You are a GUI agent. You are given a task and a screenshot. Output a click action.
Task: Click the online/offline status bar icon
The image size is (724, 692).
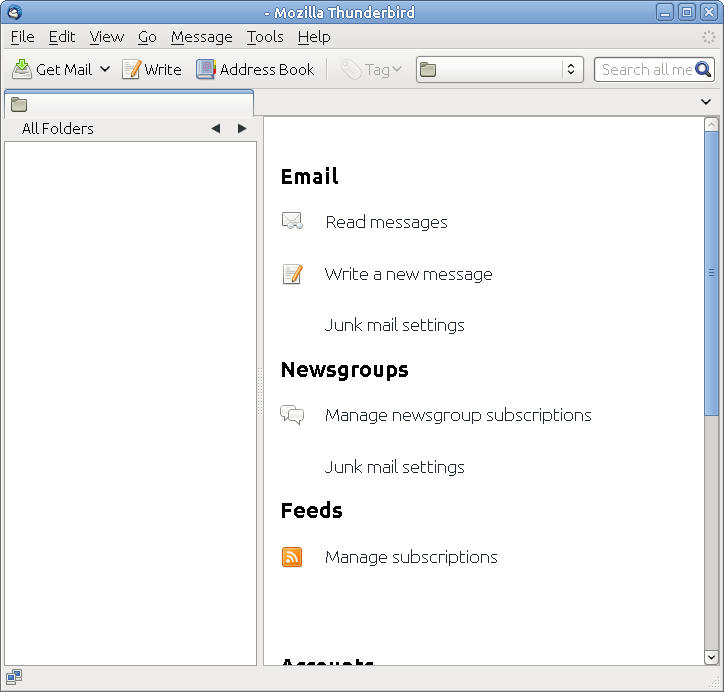[14, 677]
